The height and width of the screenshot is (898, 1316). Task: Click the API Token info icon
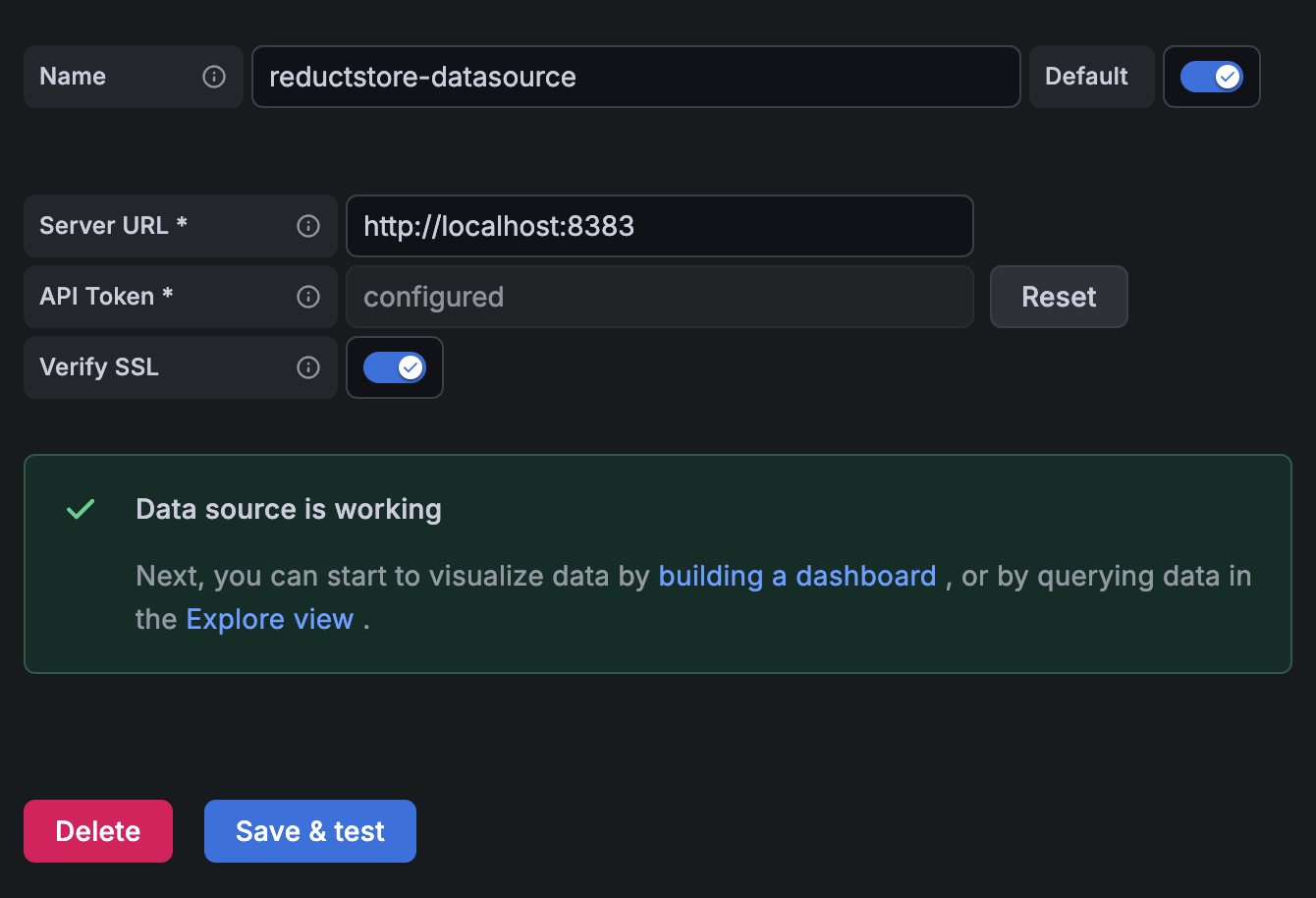pyautogui.click(x=308, y=296)
